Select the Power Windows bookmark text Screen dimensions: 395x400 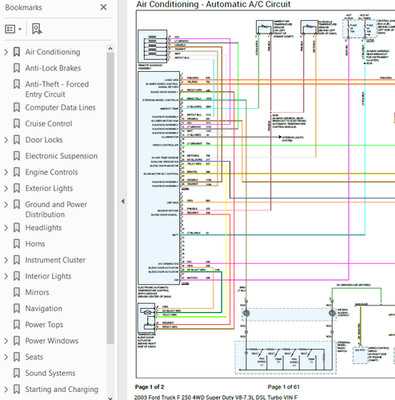click(52, 341)
